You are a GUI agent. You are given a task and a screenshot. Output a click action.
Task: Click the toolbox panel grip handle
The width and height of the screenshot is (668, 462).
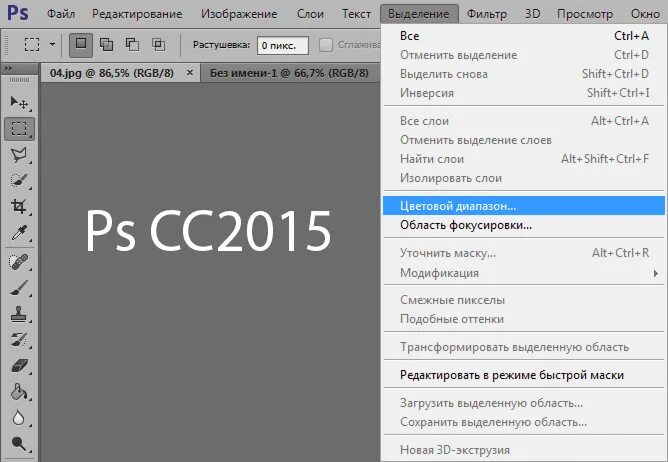point(20,80)
